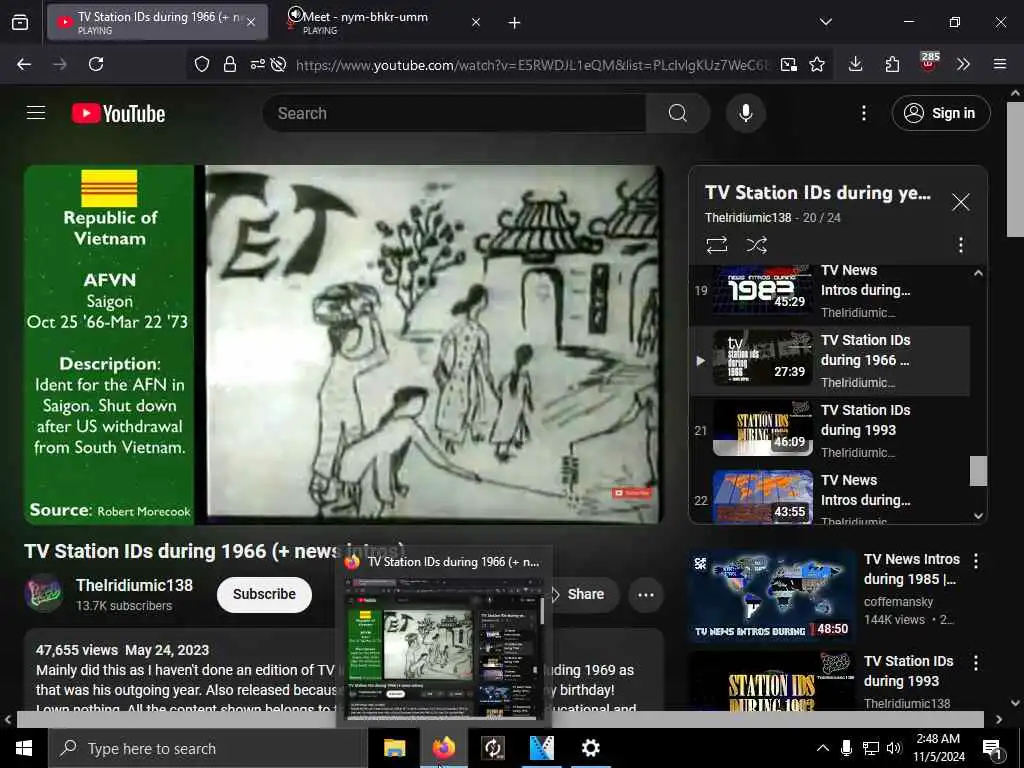Click the YouTube Search field
Screen dimensions: 1024x768
pyautogui.click(x=454, y=113)
